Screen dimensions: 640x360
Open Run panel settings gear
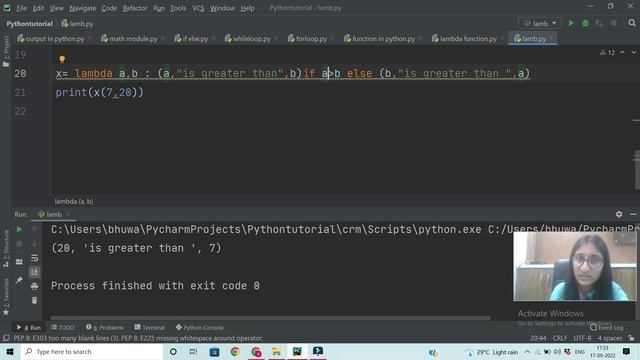pyautogui.click(x=619, y=214)
